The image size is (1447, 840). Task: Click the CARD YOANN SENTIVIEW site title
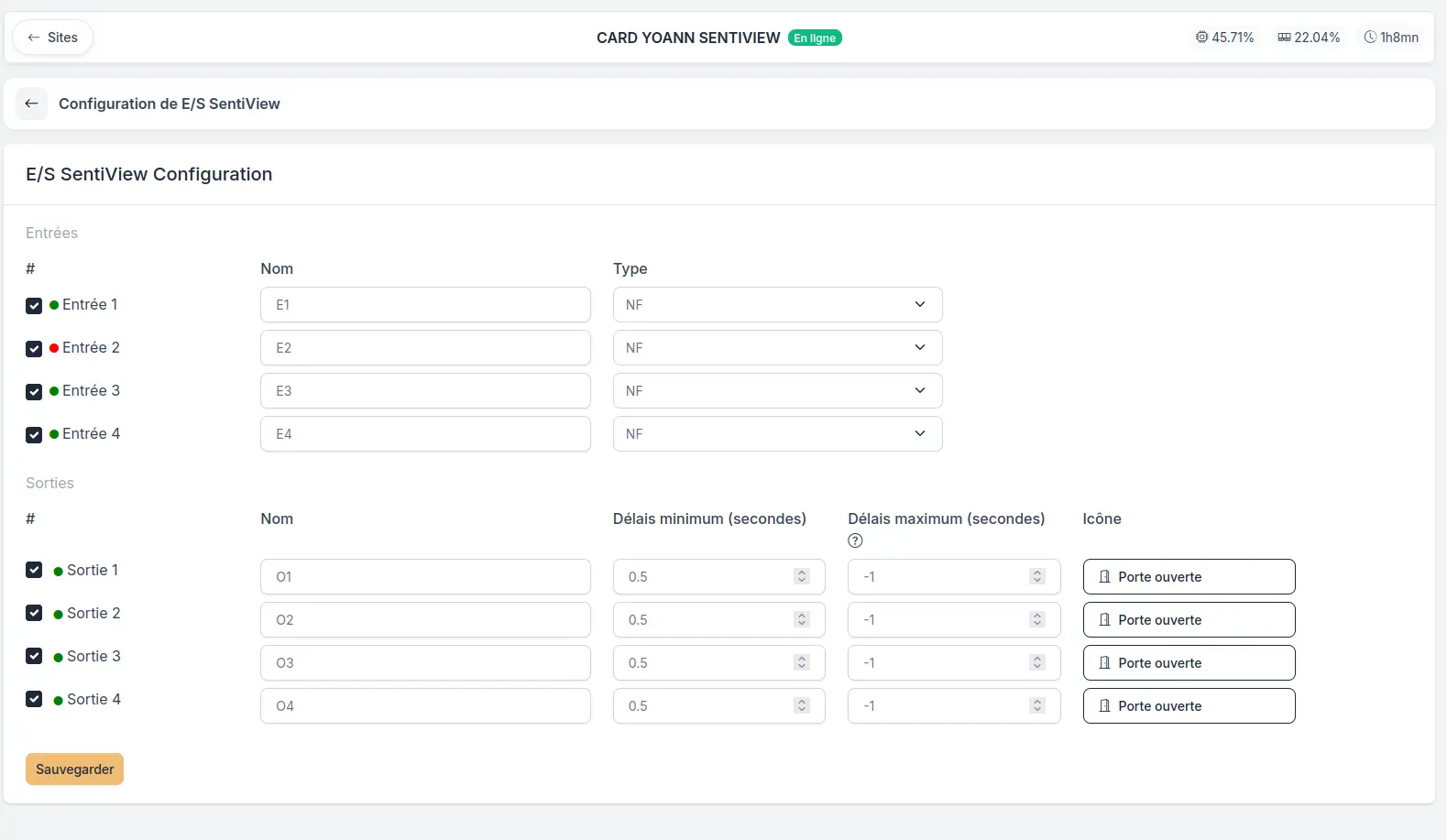pos(688,38)
